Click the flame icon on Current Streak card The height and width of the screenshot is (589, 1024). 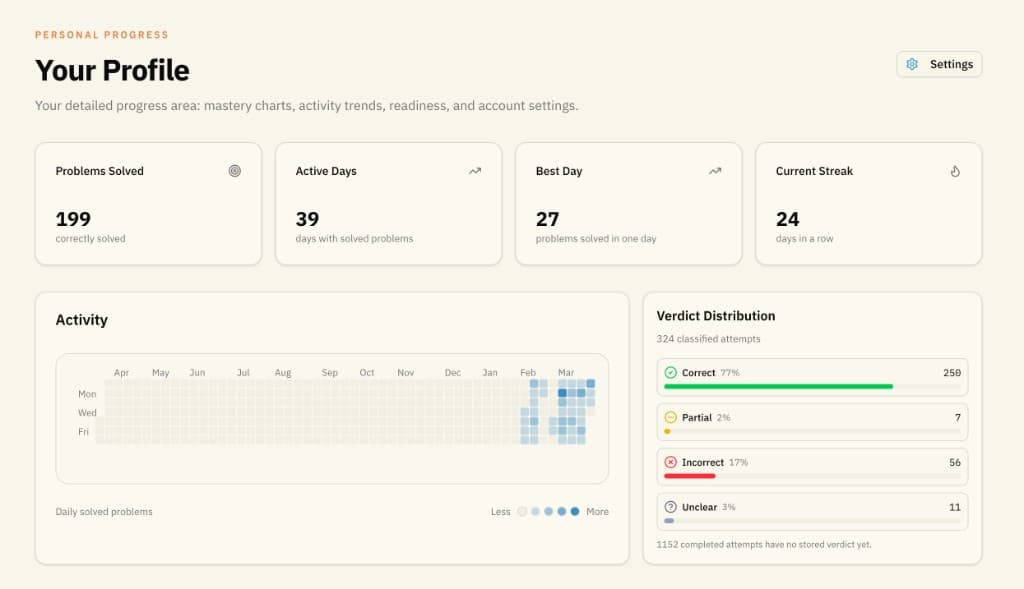pyautogui.click(x=955, y=171)
